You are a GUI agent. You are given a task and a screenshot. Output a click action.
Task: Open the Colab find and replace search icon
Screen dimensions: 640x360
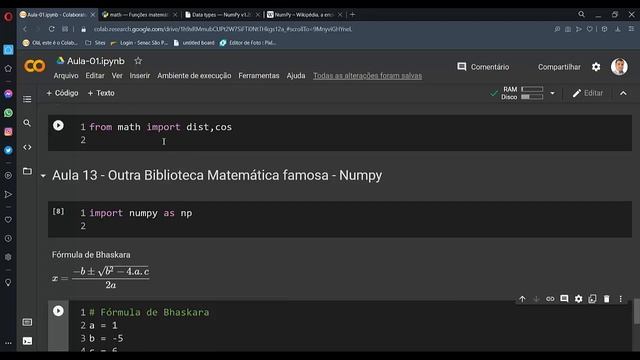(27, 123)
